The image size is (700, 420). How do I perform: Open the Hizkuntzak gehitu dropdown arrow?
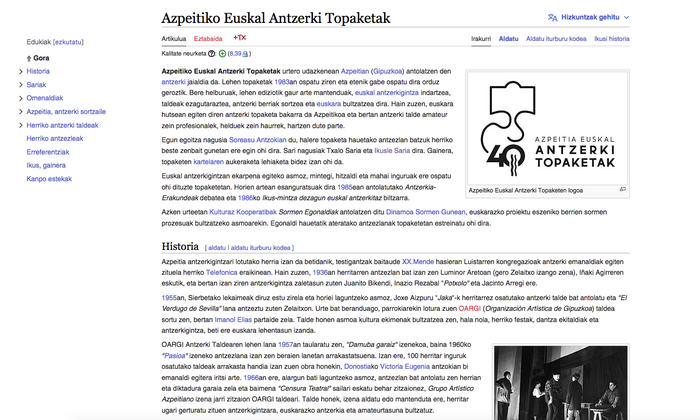pos(626,17)
